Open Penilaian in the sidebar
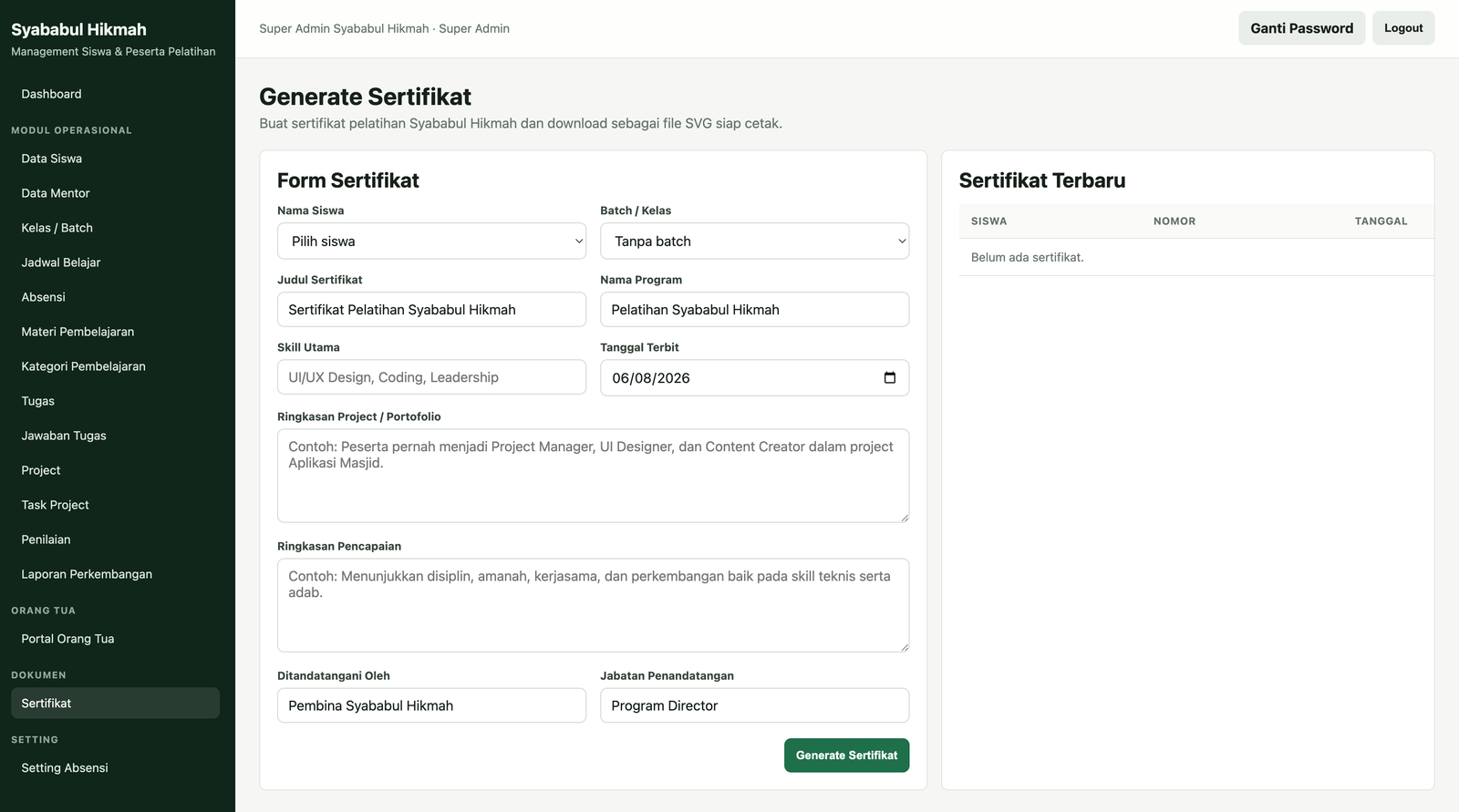Viewport: 1459px width, 812px height. point(115,540)
